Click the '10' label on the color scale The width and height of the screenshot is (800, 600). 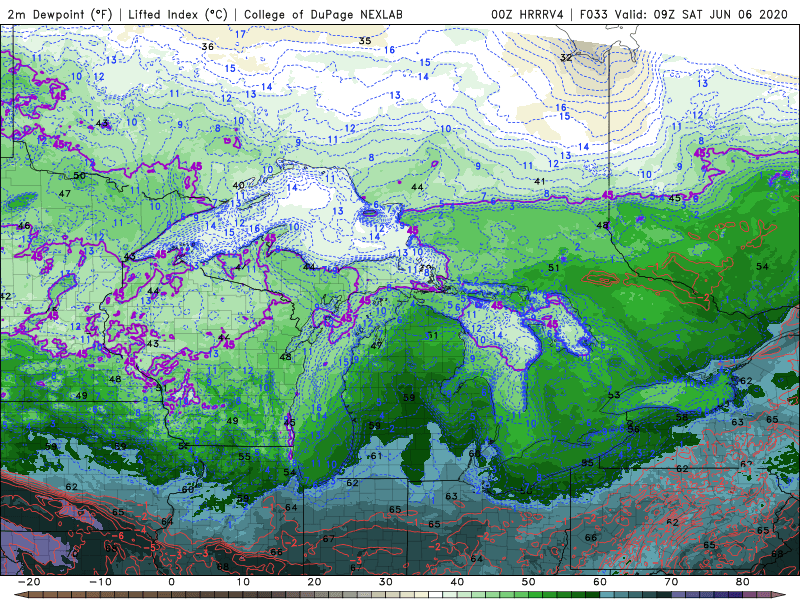[x=243, y=582]
